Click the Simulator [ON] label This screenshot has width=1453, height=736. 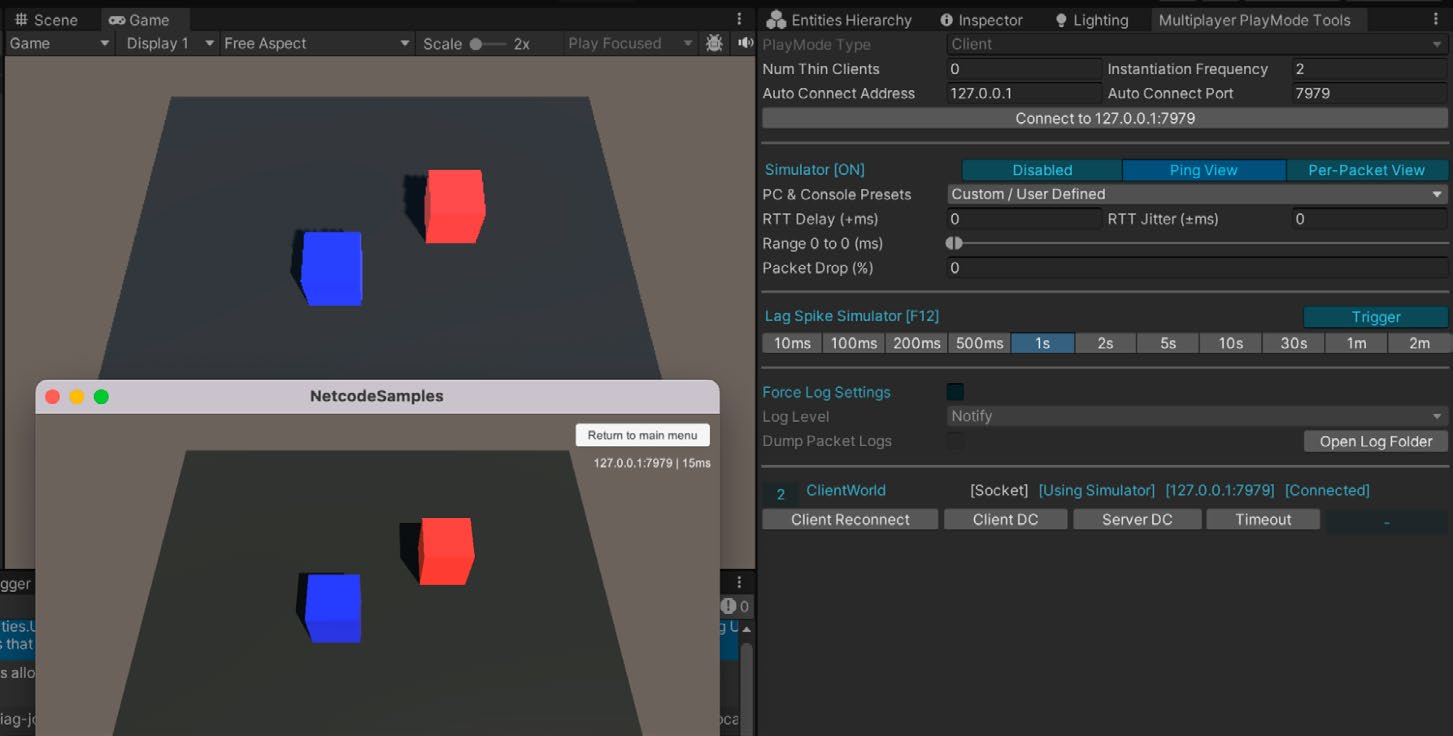815,170
